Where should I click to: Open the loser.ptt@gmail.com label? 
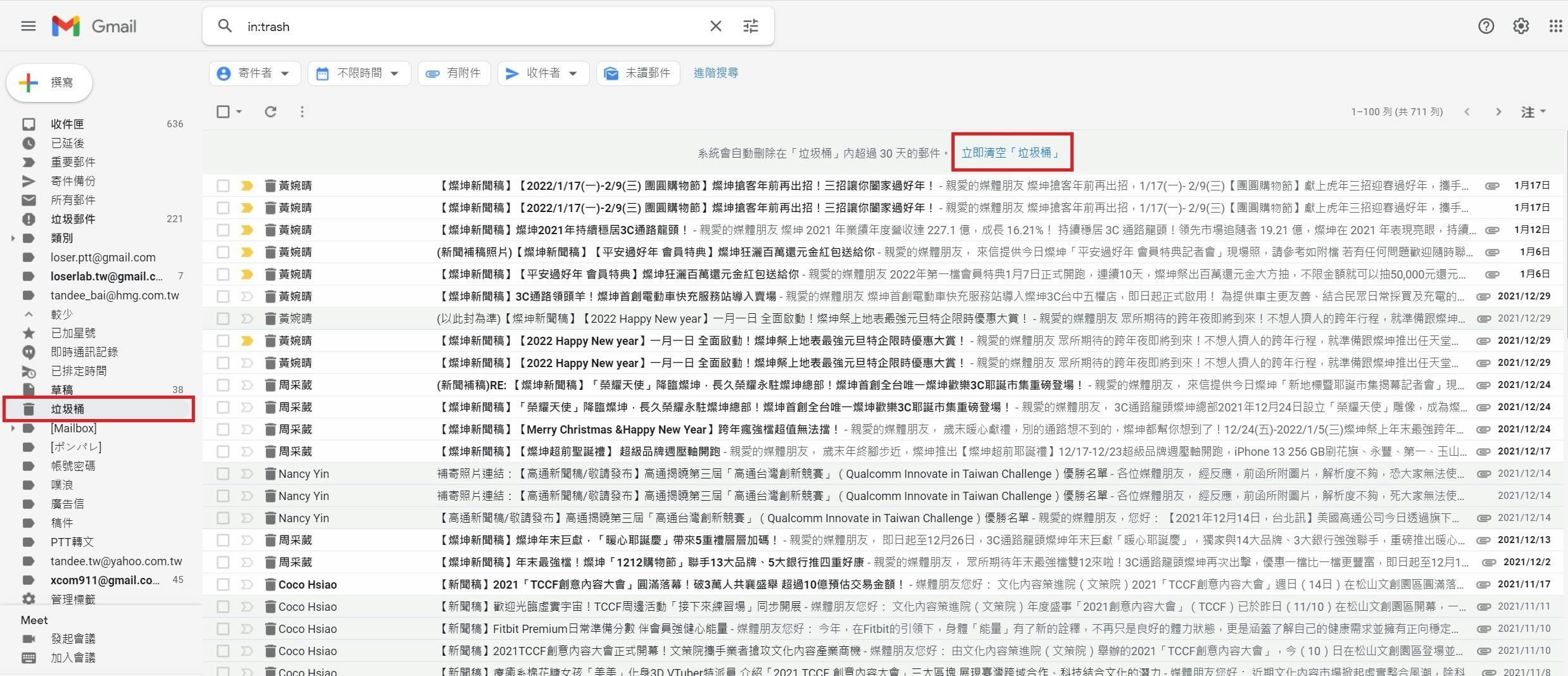(103, 257)
